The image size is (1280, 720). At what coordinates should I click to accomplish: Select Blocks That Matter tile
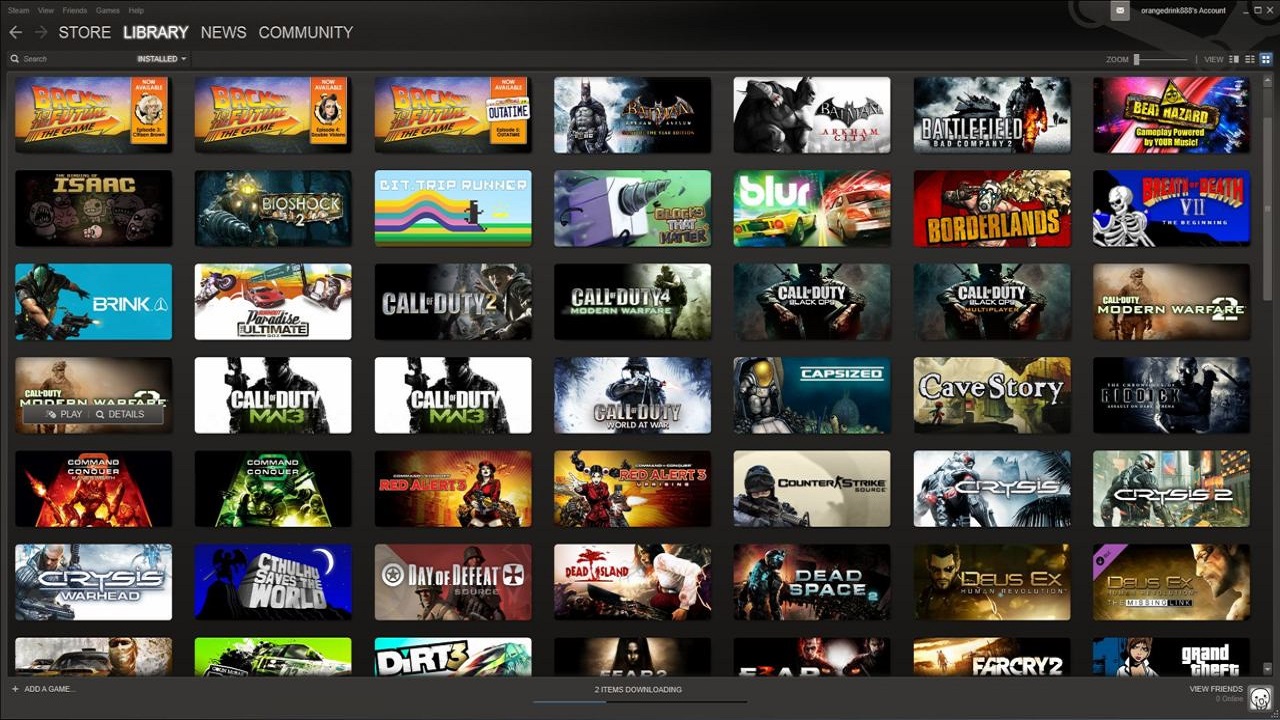pos(633,208)
